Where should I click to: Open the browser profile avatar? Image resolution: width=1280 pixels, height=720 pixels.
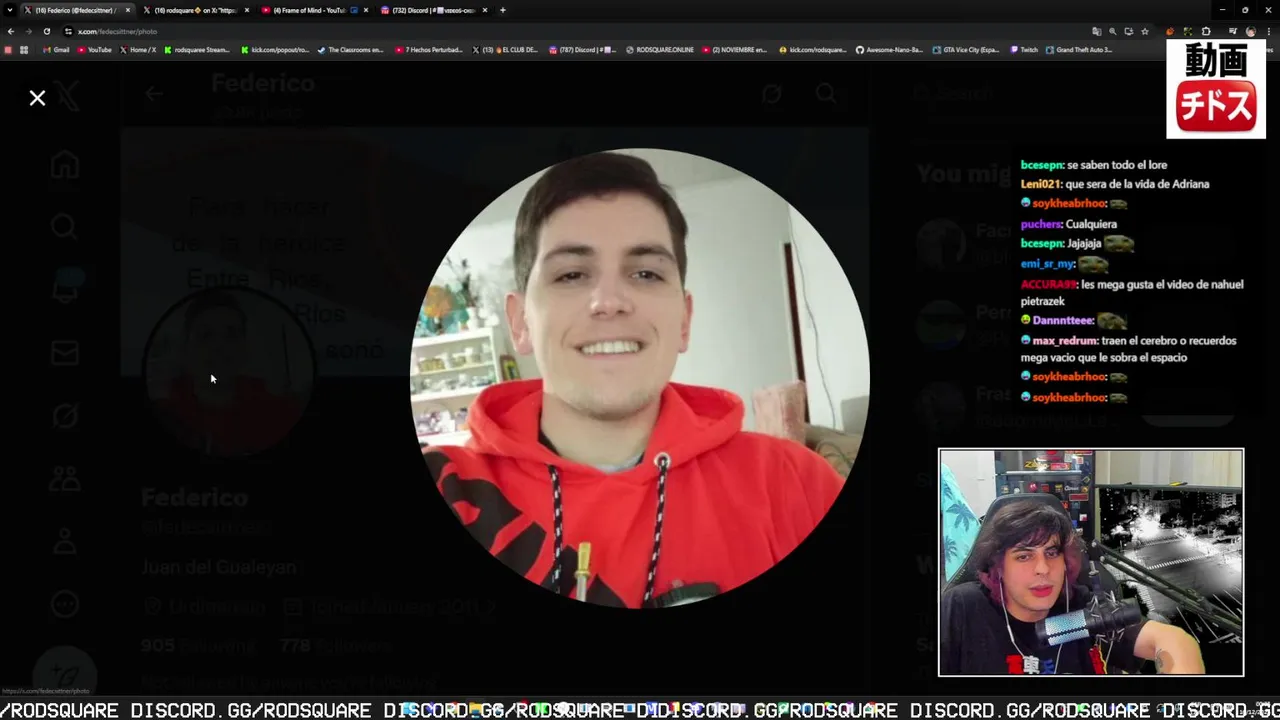(1251, 31)
